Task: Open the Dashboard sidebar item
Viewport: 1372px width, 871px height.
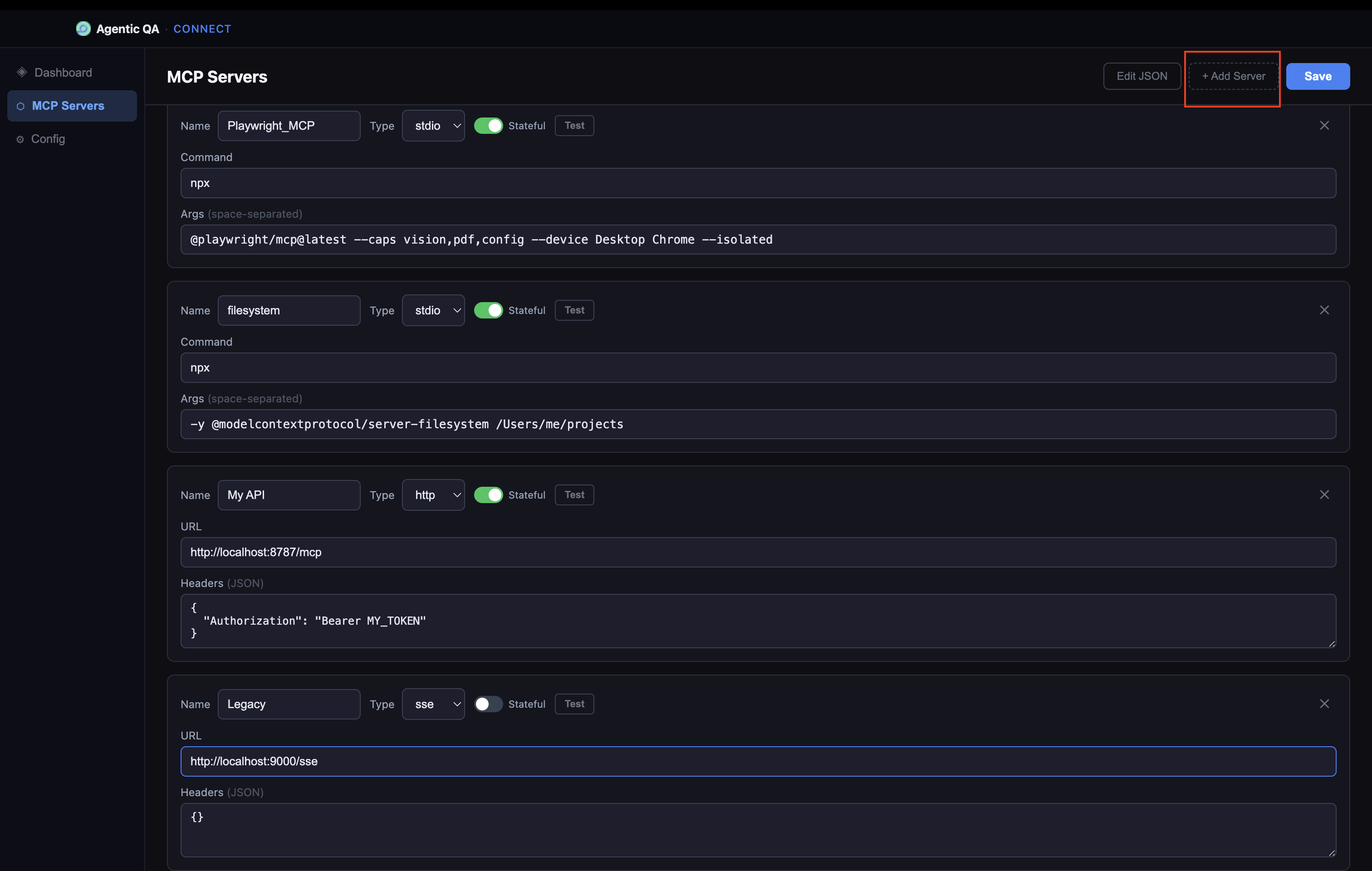Action: pos(72,72)
